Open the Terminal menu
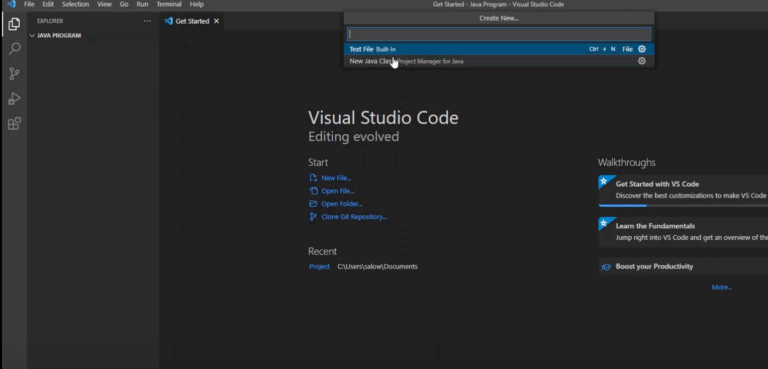 click(169, 4)
